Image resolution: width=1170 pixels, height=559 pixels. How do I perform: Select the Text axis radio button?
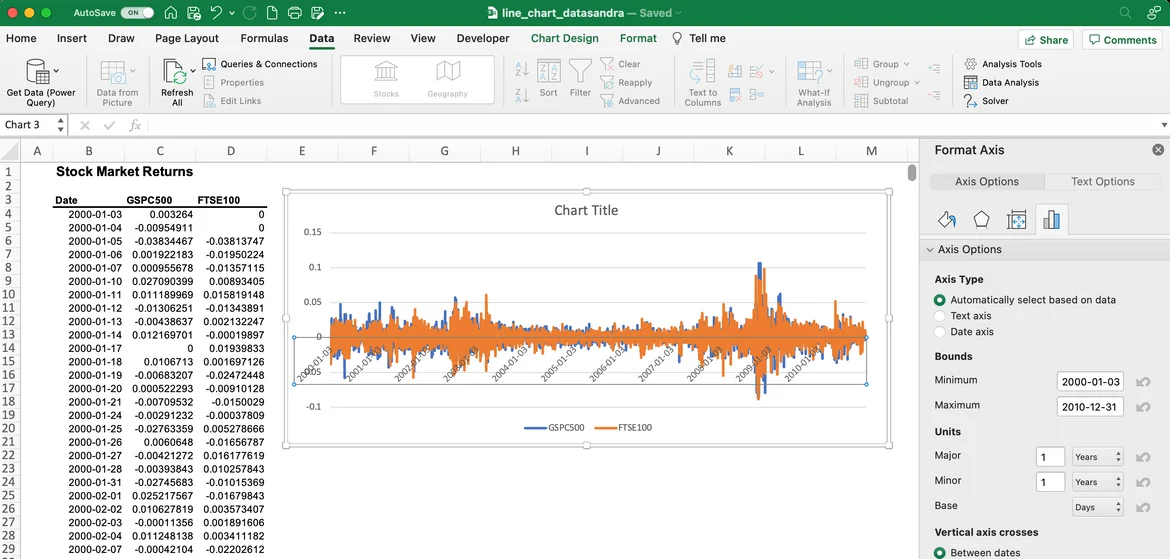(940, 316)
